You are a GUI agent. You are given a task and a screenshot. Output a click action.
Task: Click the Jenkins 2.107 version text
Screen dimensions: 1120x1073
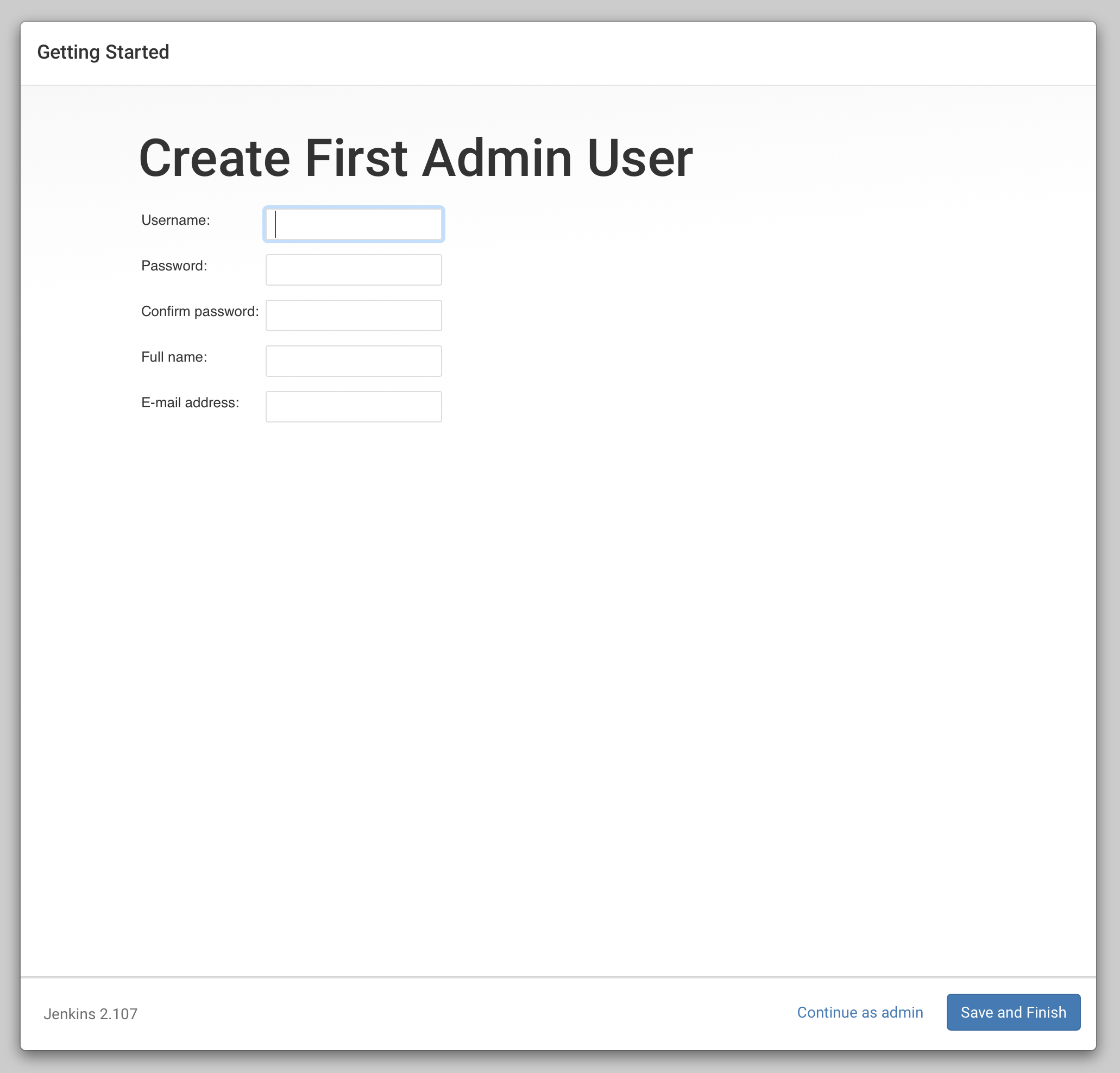click(90, 1014)
